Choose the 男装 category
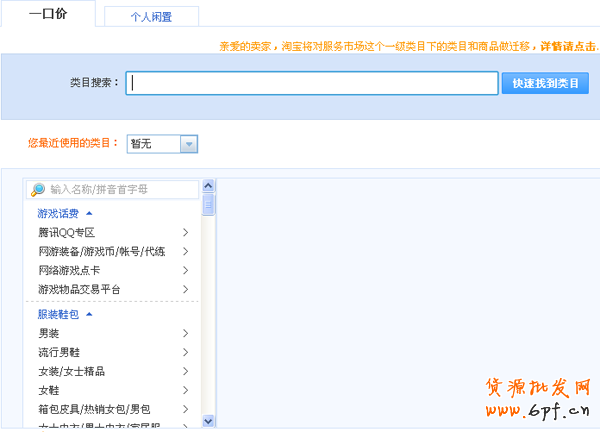 [49, 333]
